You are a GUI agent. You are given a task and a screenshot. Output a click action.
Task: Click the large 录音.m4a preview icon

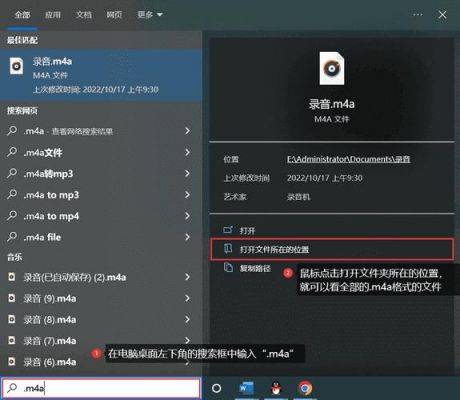332,68
